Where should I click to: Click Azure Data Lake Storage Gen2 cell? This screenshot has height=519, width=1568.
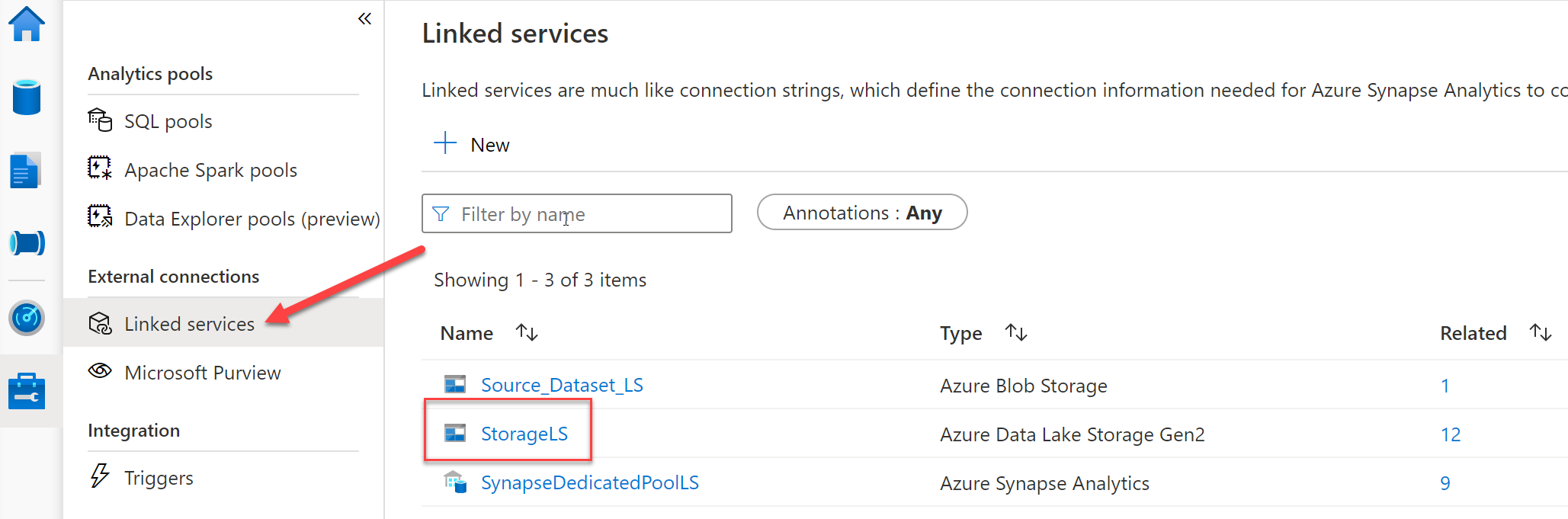click(1073, 434)
